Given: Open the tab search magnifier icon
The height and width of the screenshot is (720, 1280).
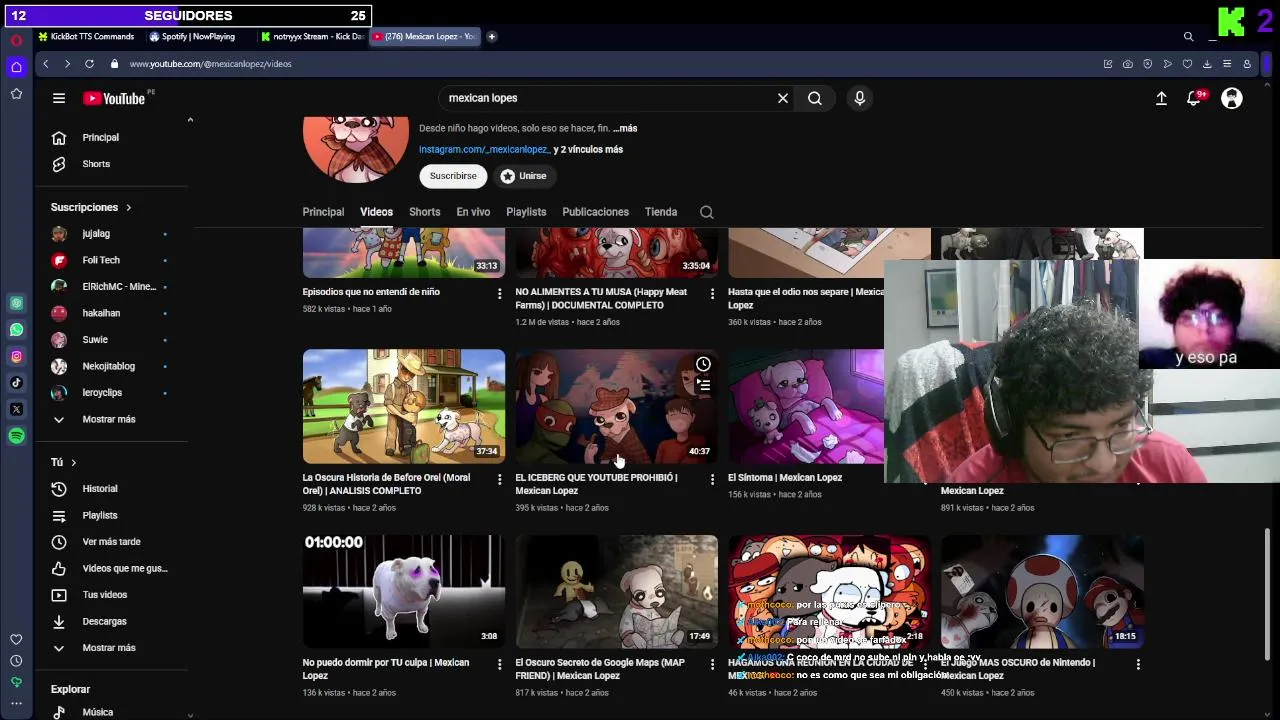Looking at the screenshot, I should (x=1188, y=36).
